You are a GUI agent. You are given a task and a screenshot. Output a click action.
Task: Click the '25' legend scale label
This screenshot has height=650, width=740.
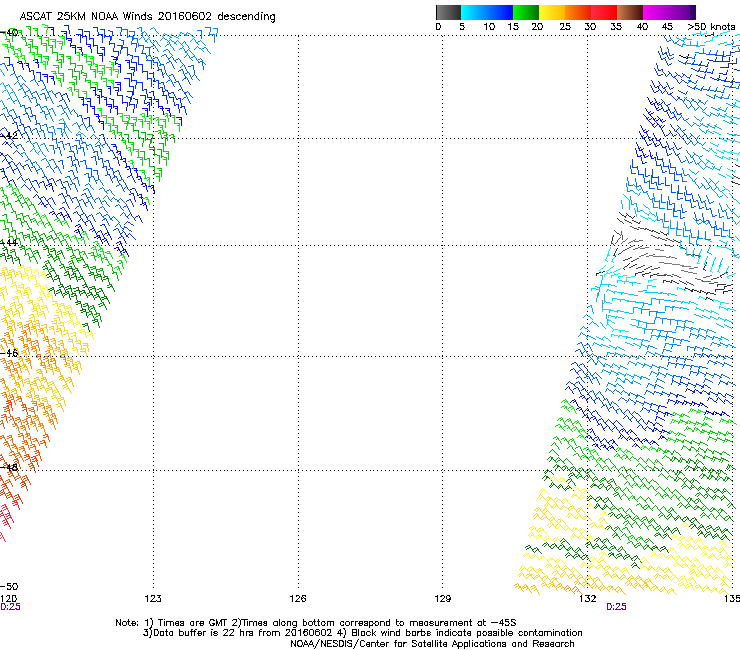pos(565,27)
